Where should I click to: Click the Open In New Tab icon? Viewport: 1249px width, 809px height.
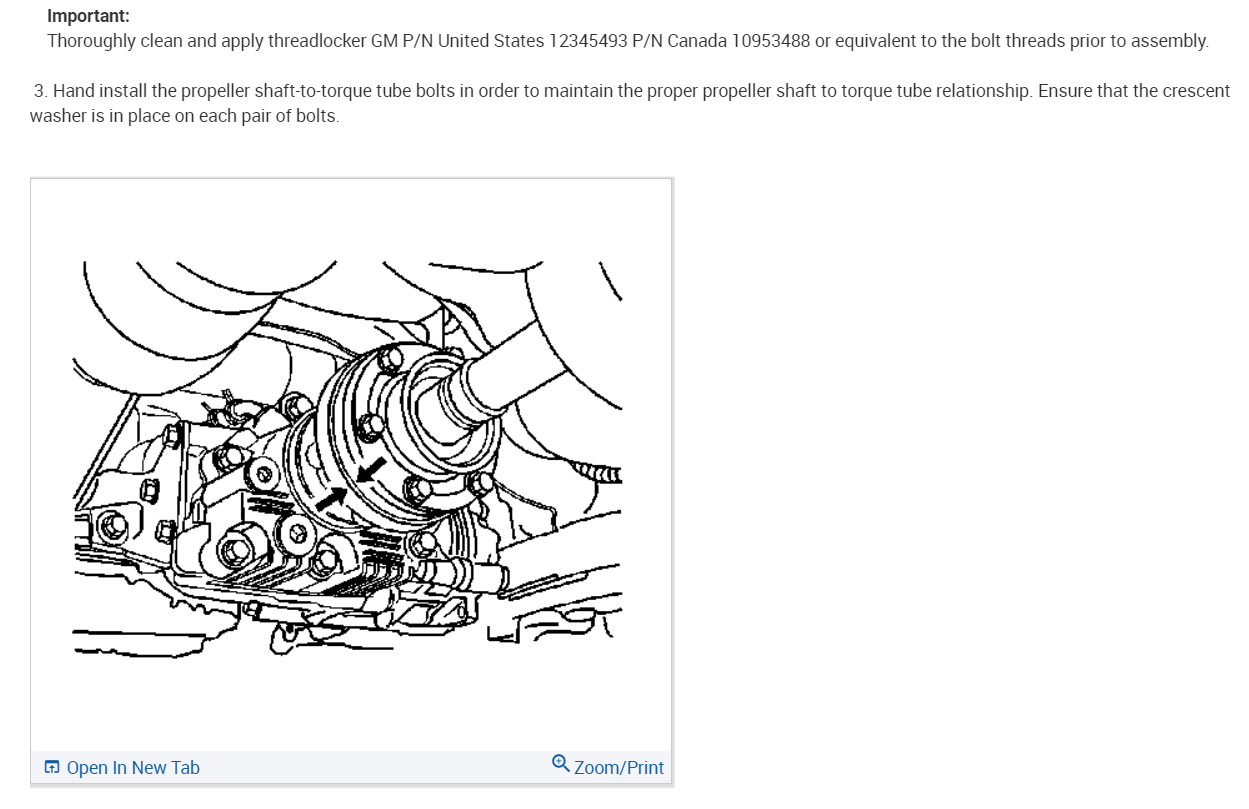(51, 768)
